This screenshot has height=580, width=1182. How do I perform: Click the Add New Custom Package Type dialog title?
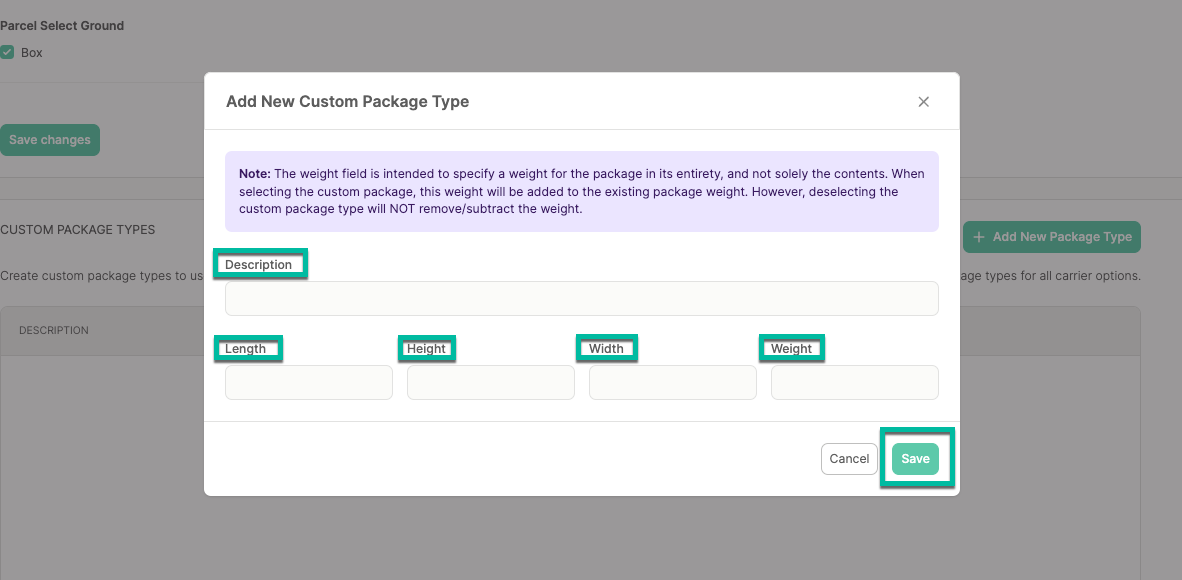click(346, 101)
